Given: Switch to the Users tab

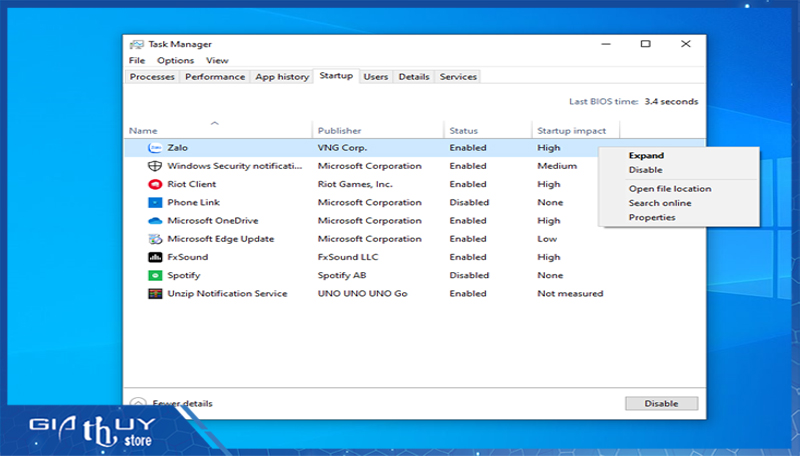Looking at the screenshot, I should click(x=376, y=77).
